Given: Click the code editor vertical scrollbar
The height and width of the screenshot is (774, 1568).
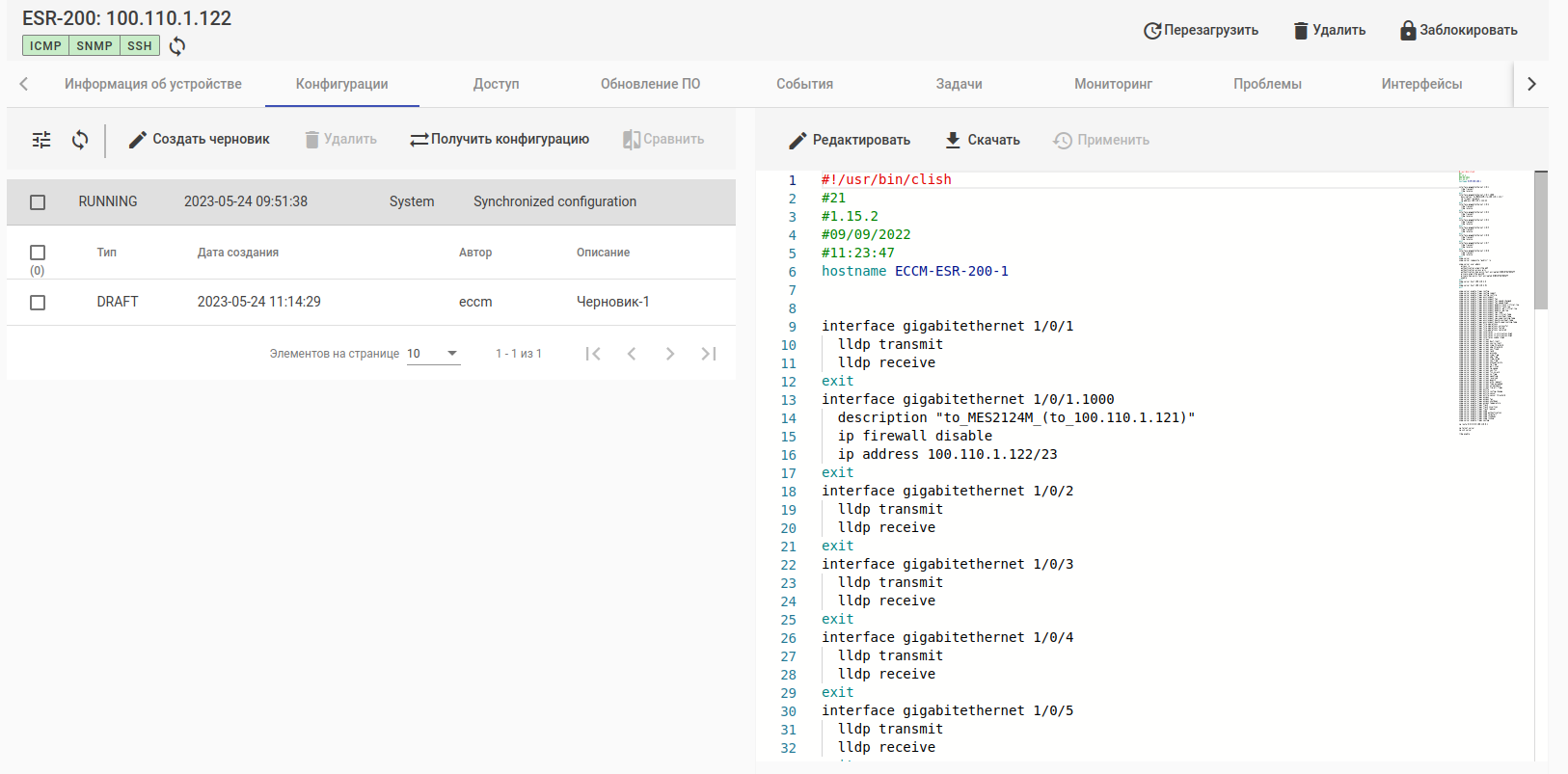Looking at the screenshot, I should click(x=1540, y=241).
